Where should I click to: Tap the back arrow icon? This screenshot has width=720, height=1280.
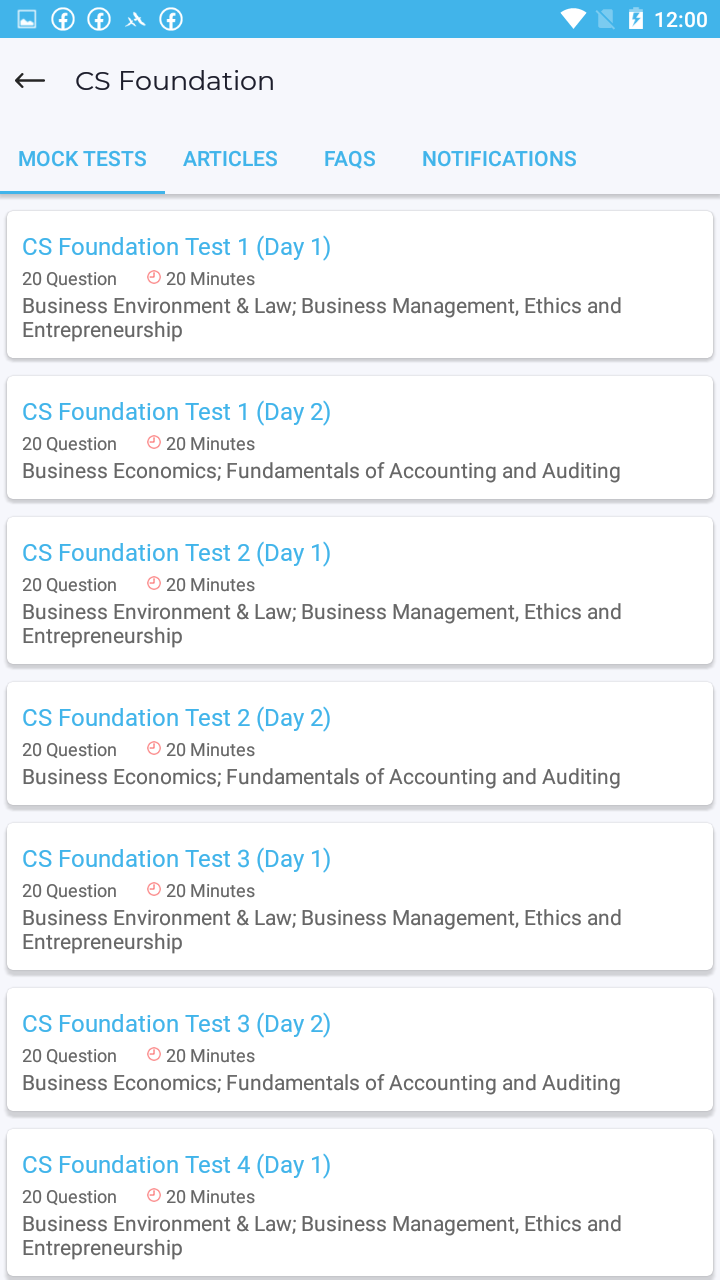[30, 81]
